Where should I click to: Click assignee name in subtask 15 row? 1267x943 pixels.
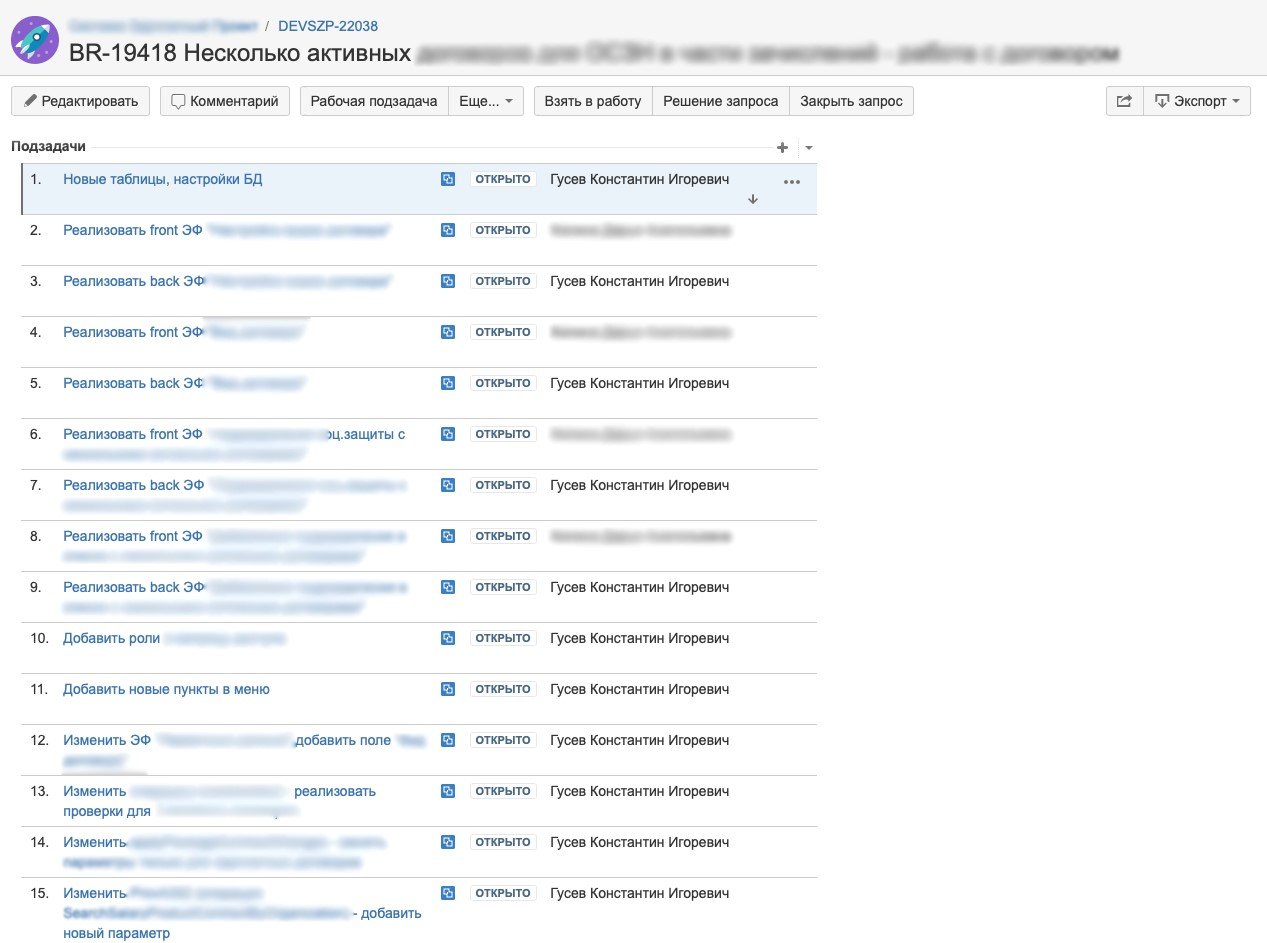pos(640,894)
